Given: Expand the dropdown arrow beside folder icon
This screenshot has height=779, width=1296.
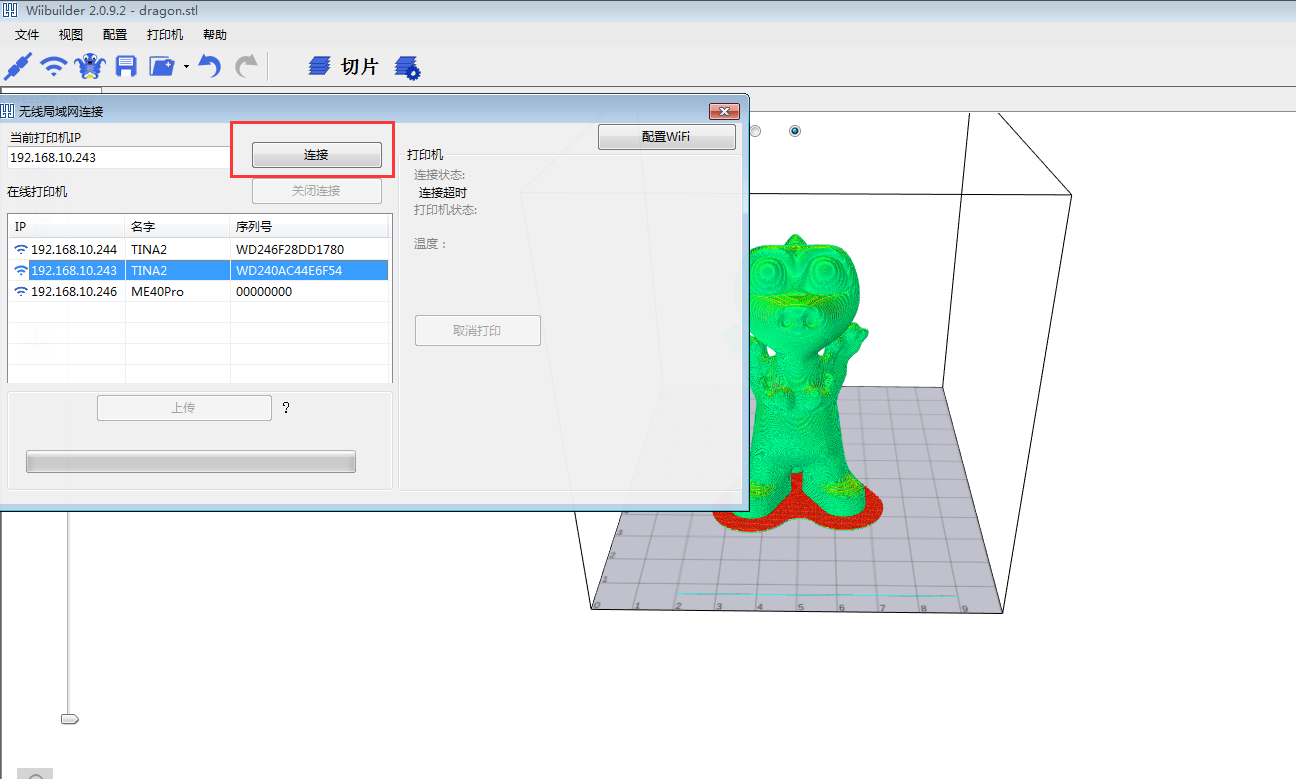Looking at the screenshot, I should click(186, 67).
